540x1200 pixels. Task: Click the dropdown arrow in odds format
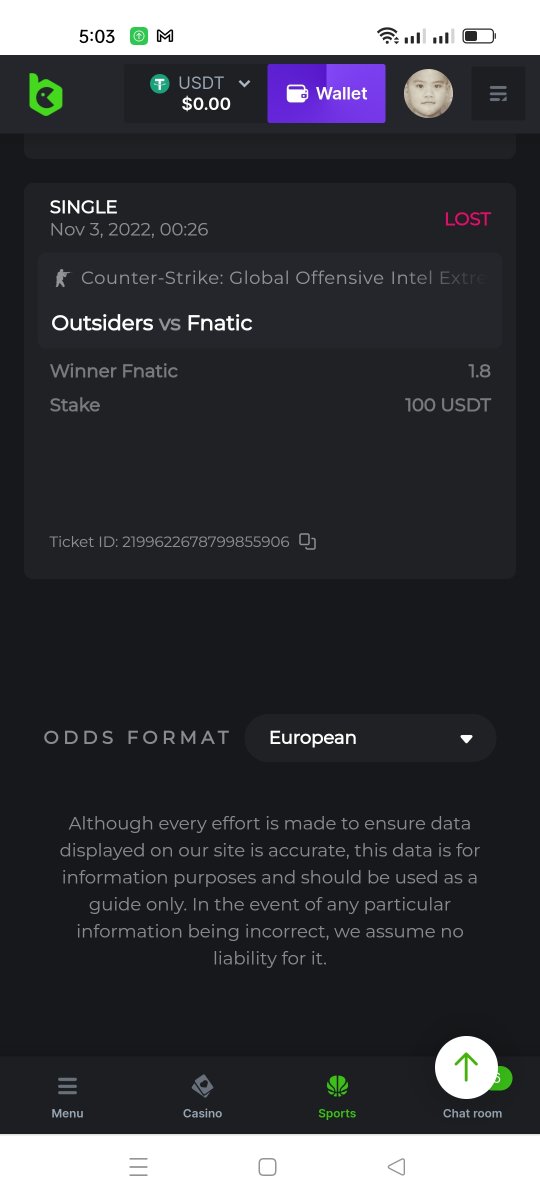[466, 739]
